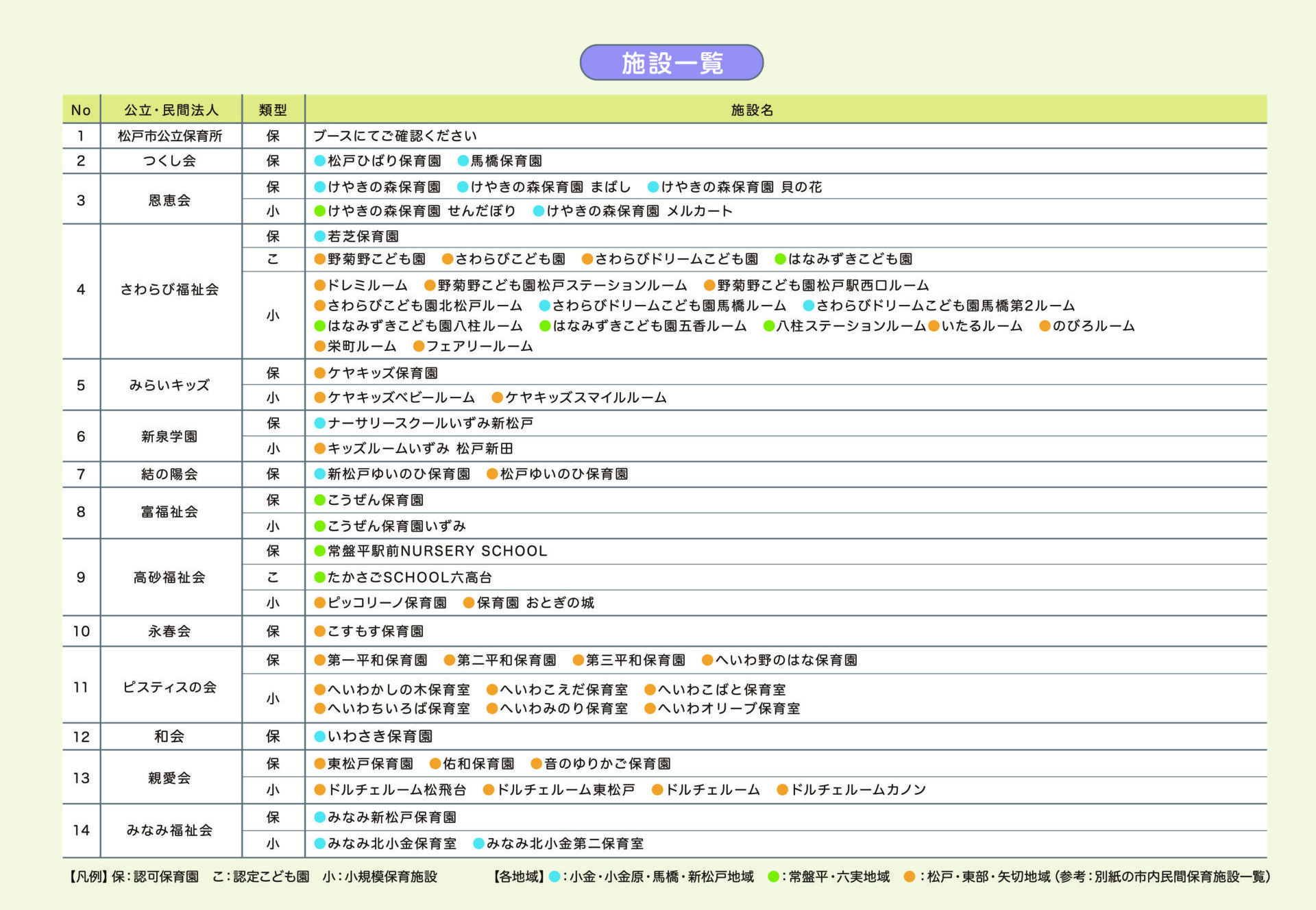
Task: Select 富福祉会 organization name
Action: [170, 511]
